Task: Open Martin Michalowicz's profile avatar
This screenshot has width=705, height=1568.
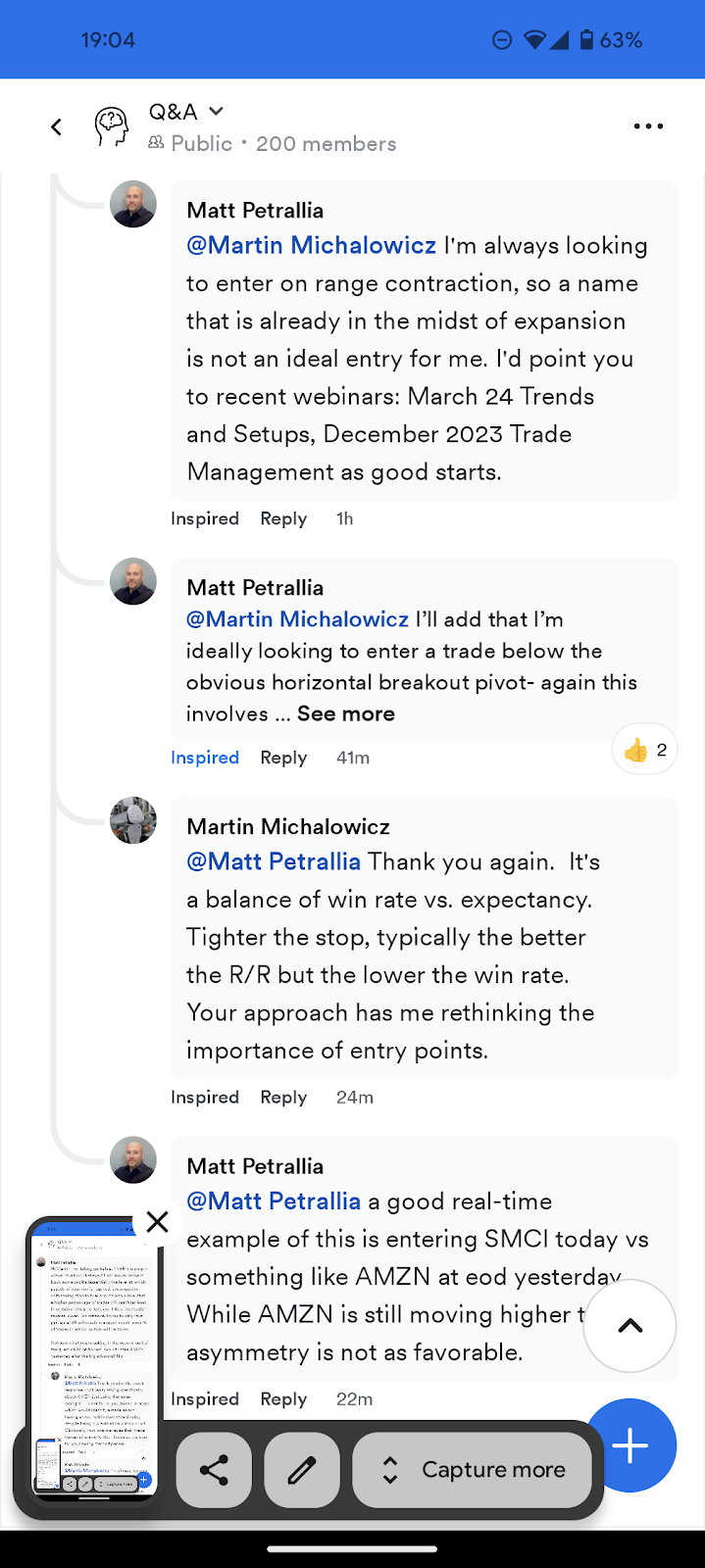Action: [133, 820]
